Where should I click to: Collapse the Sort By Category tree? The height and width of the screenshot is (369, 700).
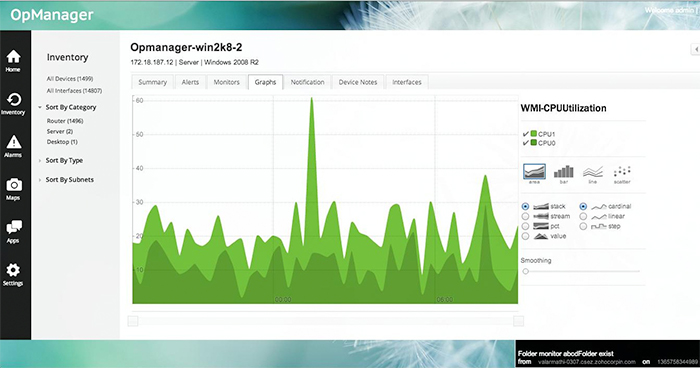40,108
